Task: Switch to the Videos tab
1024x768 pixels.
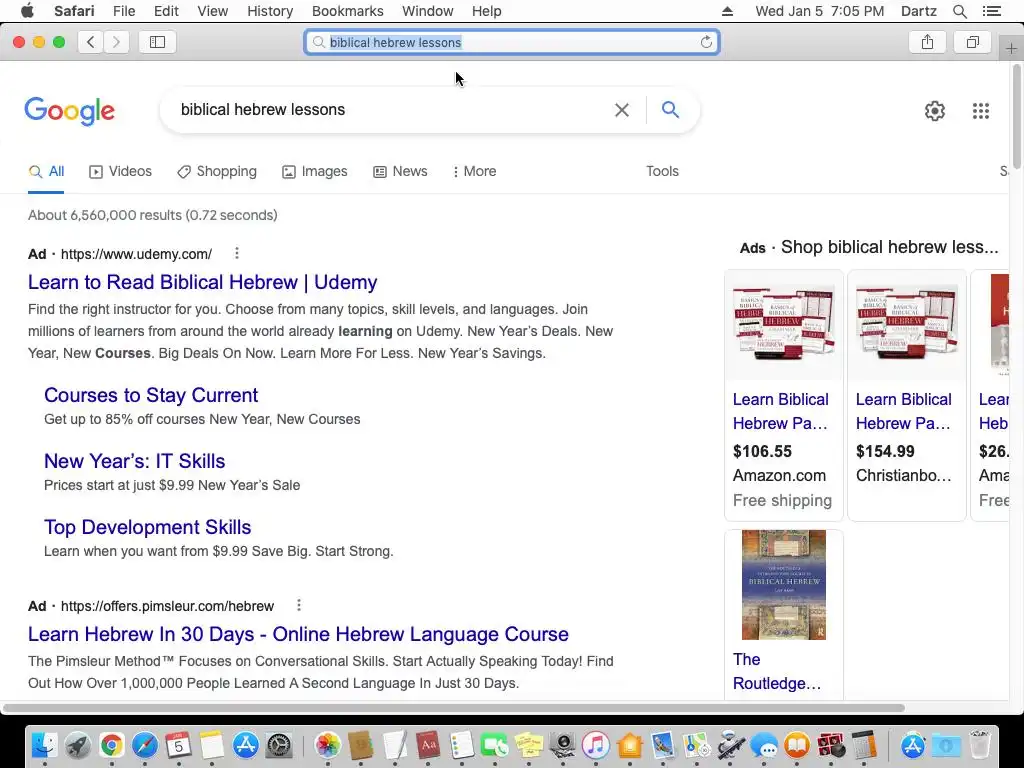Action: pos(120,171)
